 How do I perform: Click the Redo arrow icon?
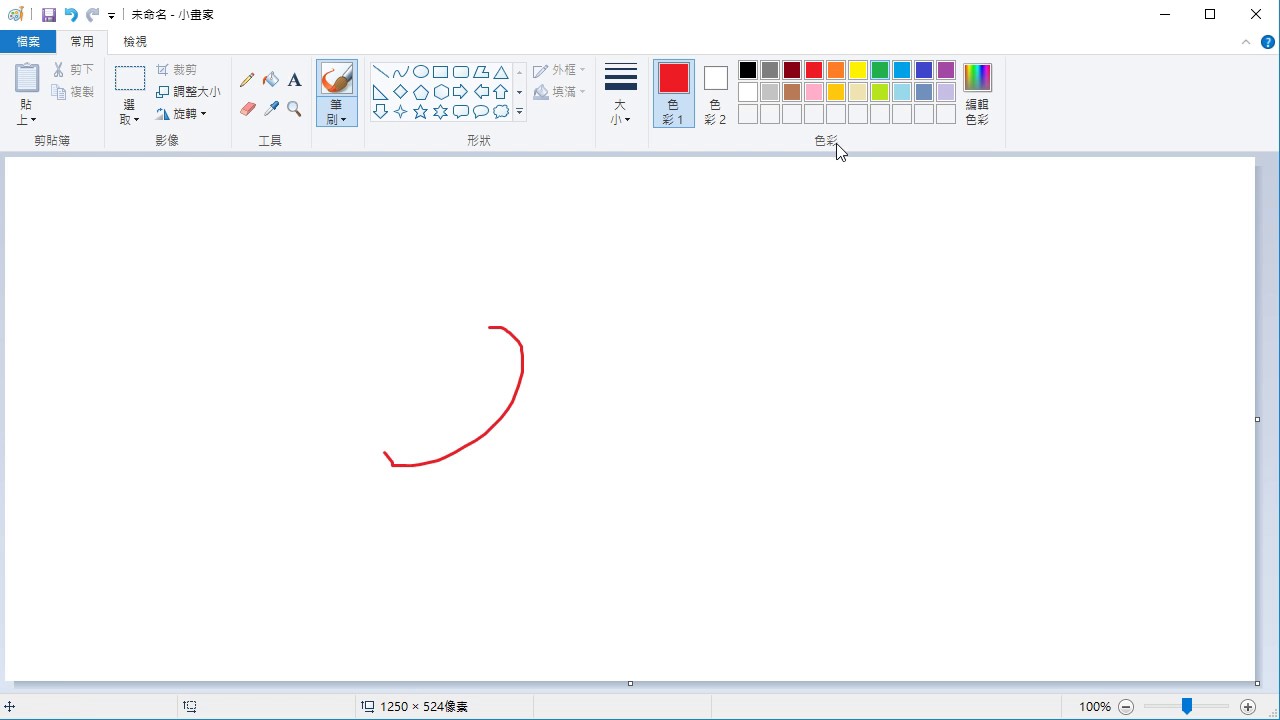pyautogui.click(x=92, y=15)
